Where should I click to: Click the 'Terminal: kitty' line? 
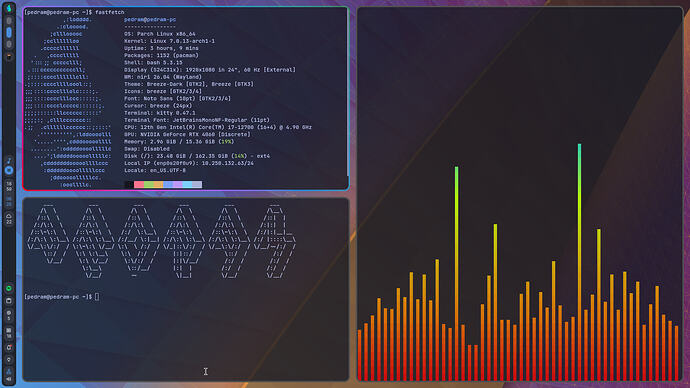coord(160,113)
